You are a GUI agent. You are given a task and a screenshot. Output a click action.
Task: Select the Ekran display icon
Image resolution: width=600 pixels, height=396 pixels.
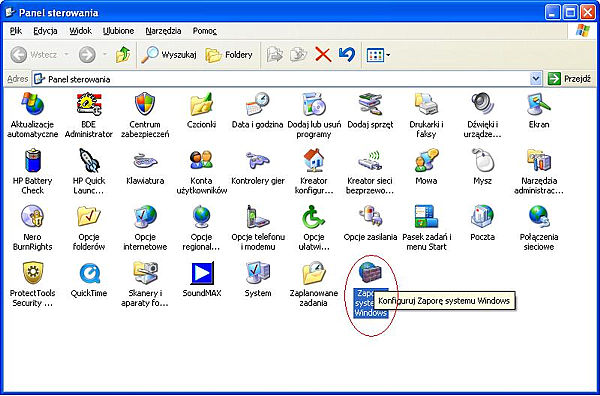coord(539,104)
